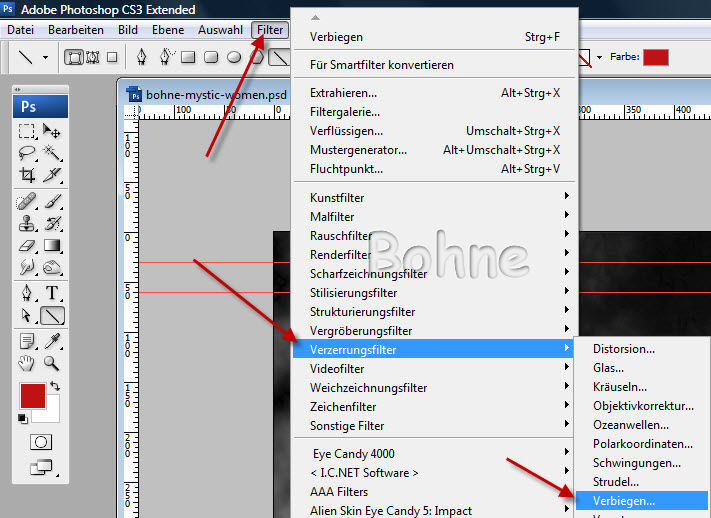Viewport: 711px width, 518px height.
Task: Select the Eraser tool
Action: pos(28,245)
